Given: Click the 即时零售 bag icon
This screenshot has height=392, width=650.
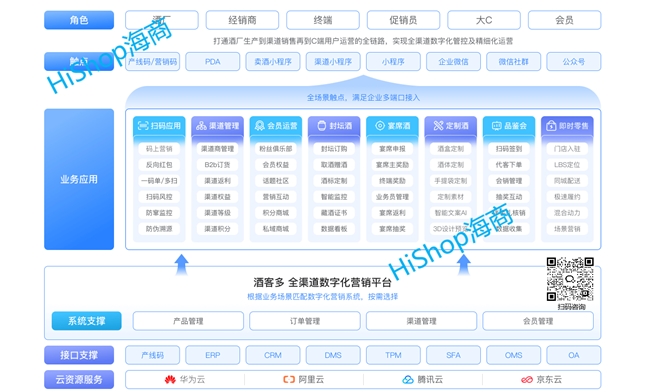Looking at the screenshot, I should 551,126.
